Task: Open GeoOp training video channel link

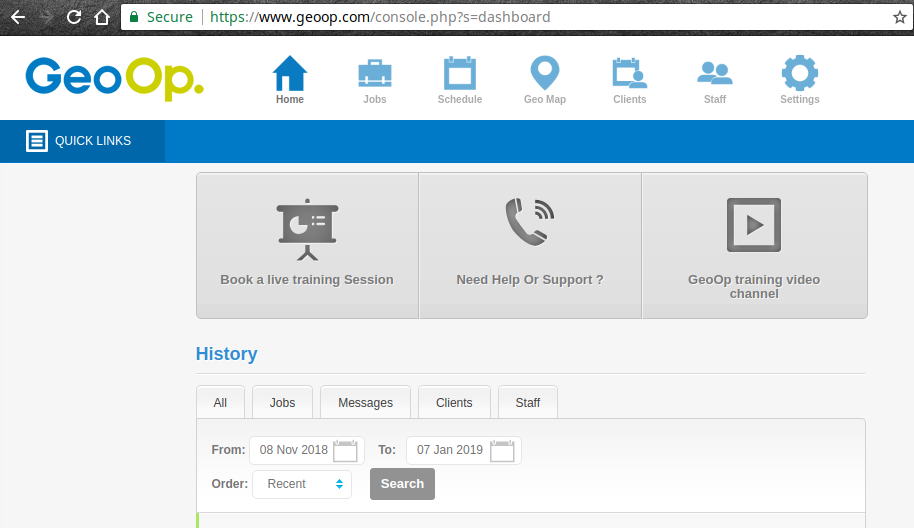Action: [754, 287]
